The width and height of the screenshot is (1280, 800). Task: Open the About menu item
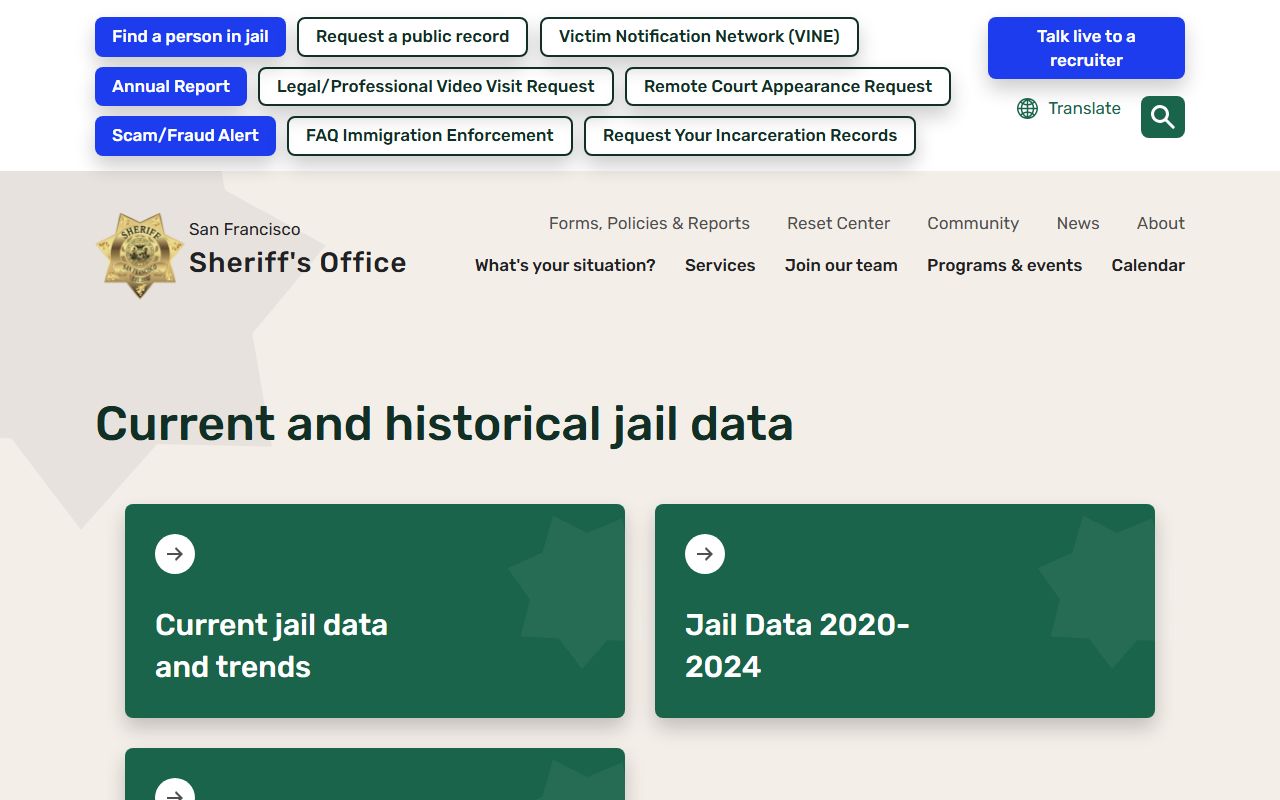coord(1161,223)
